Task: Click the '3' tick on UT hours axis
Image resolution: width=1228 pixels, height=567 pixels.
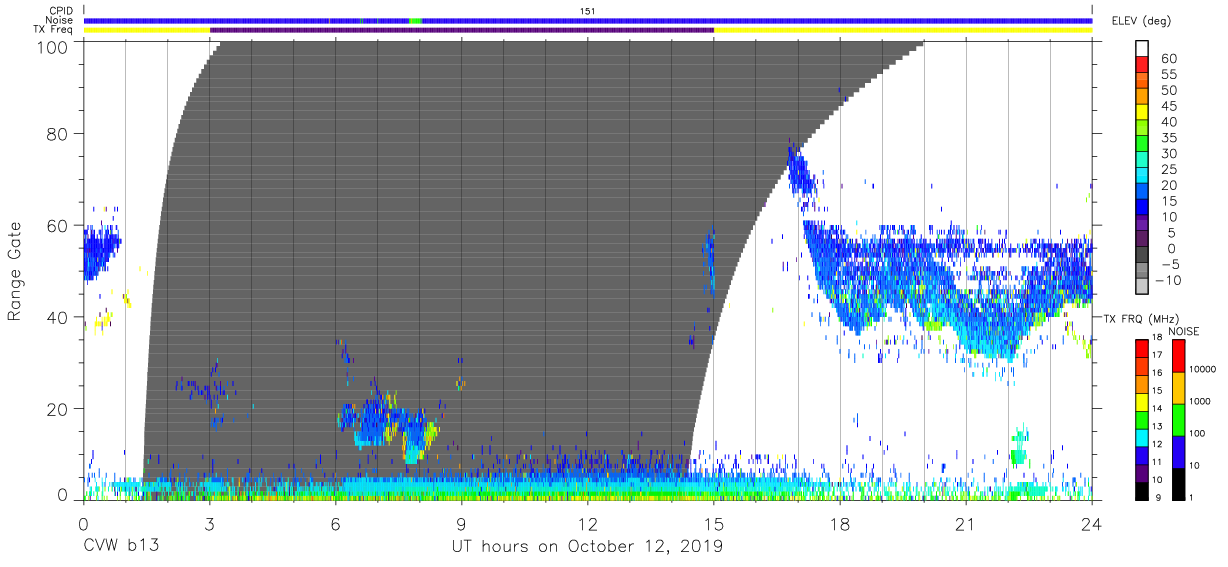Action: 209,523
